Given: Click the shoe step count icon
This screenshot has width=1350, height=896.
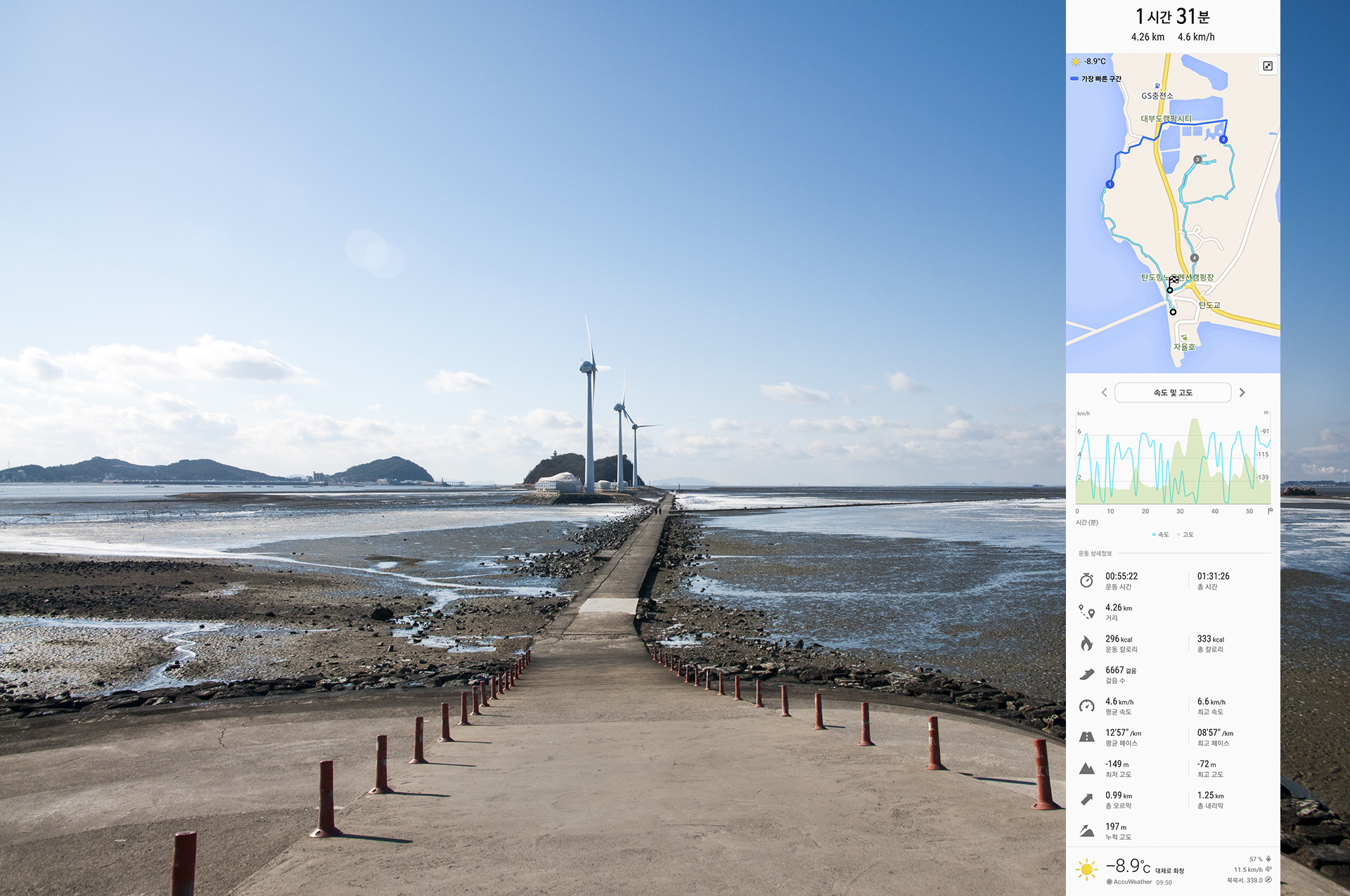Looking at the screenshot, I should click(1086, 675).
